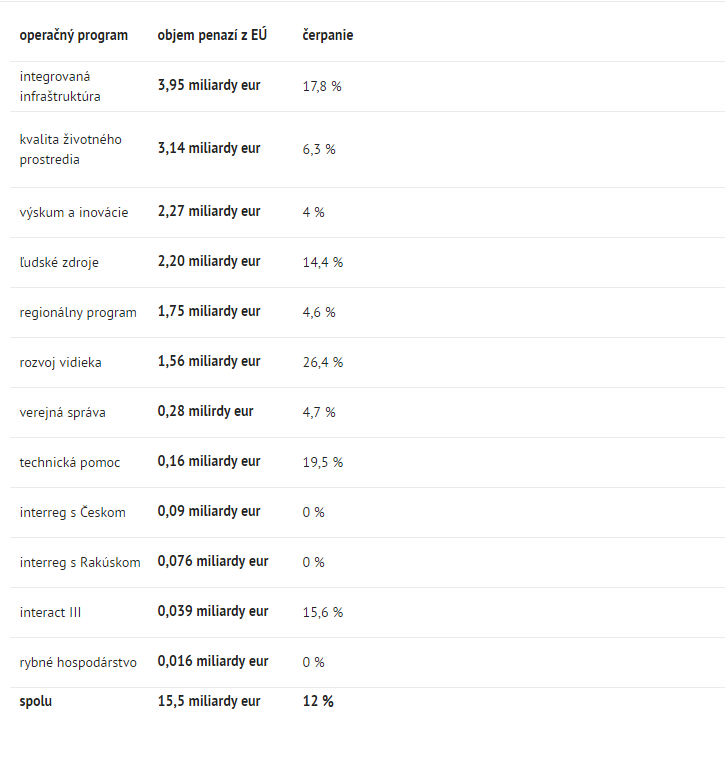Click the 'objem penazí z EÚ' header
Image resolution: width=725 pixels, height=776 pixels.
(211, 35)
